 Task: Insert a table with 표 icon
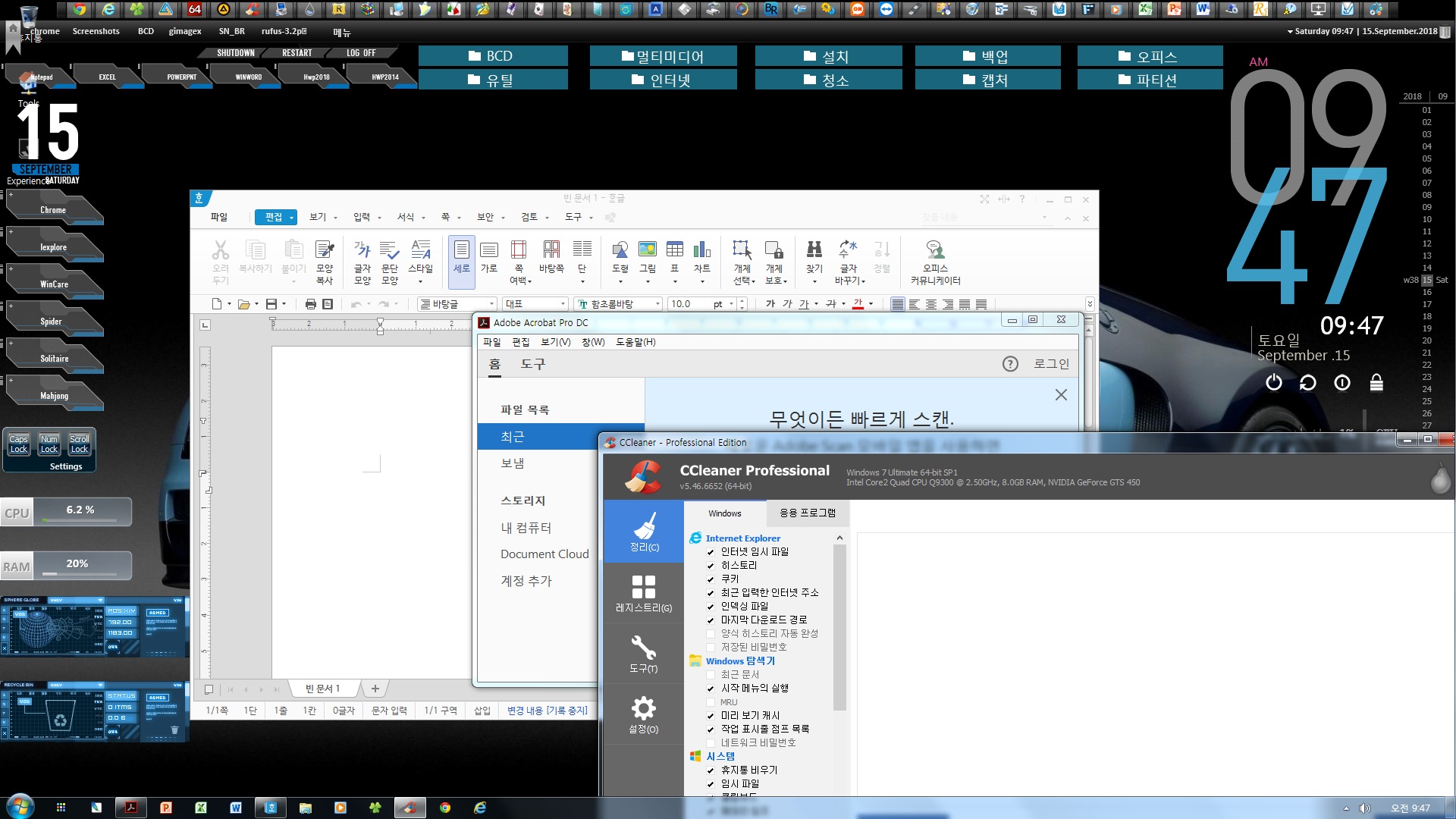coord(675,249)
